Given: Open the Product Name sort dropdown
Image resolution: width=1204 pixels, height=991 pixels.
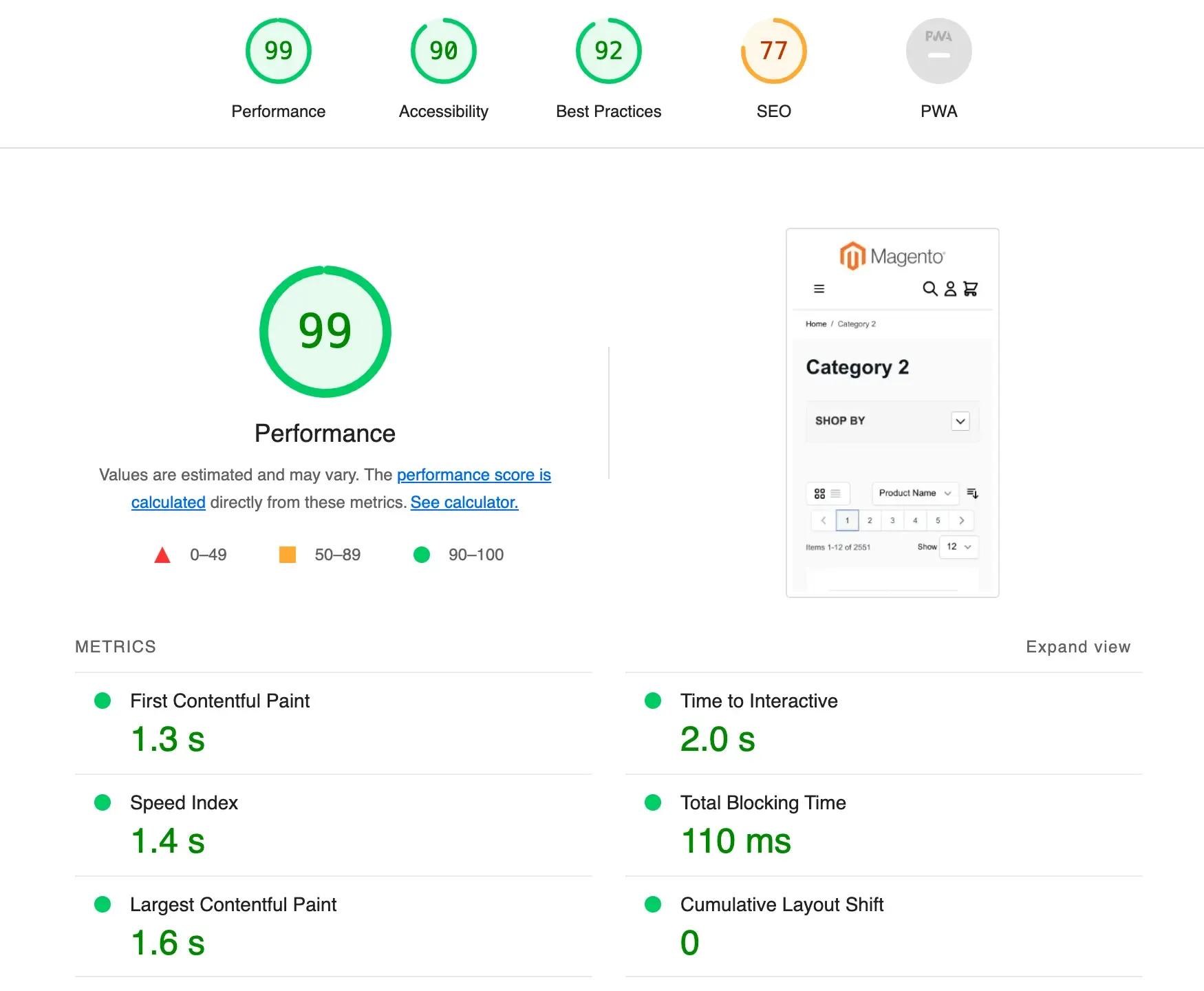Looking at the screenshot, I should pos(914,493).
